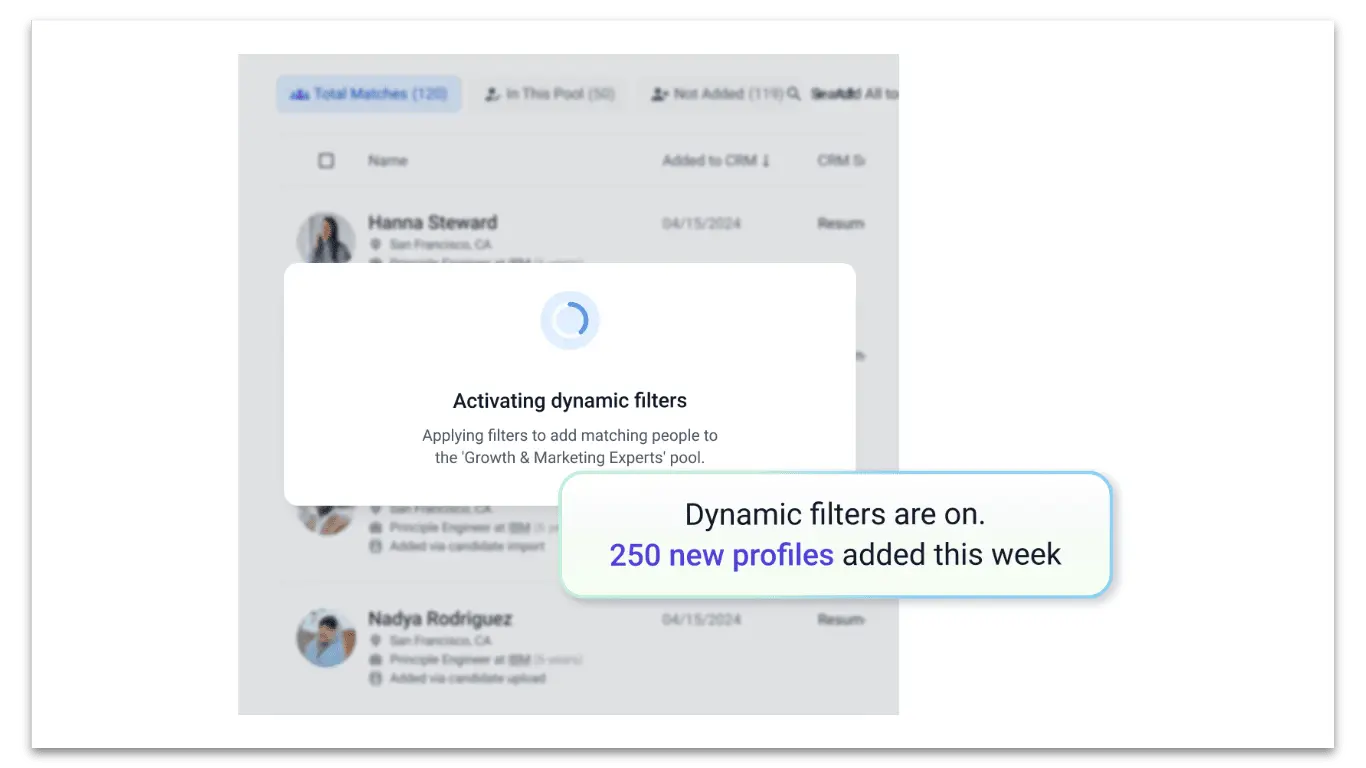Screen dimensions: 1366x768
Task: Click the Name column header
Action: [387, 160]
